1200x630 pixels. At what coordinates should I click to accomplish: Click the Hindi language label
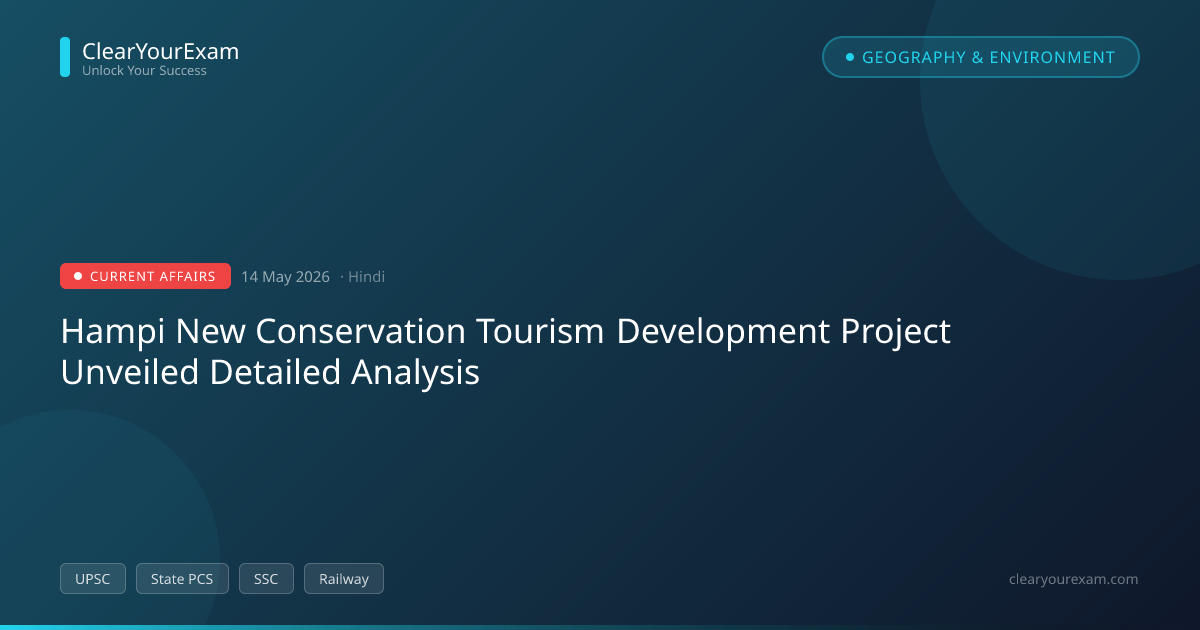pos(366,277)
